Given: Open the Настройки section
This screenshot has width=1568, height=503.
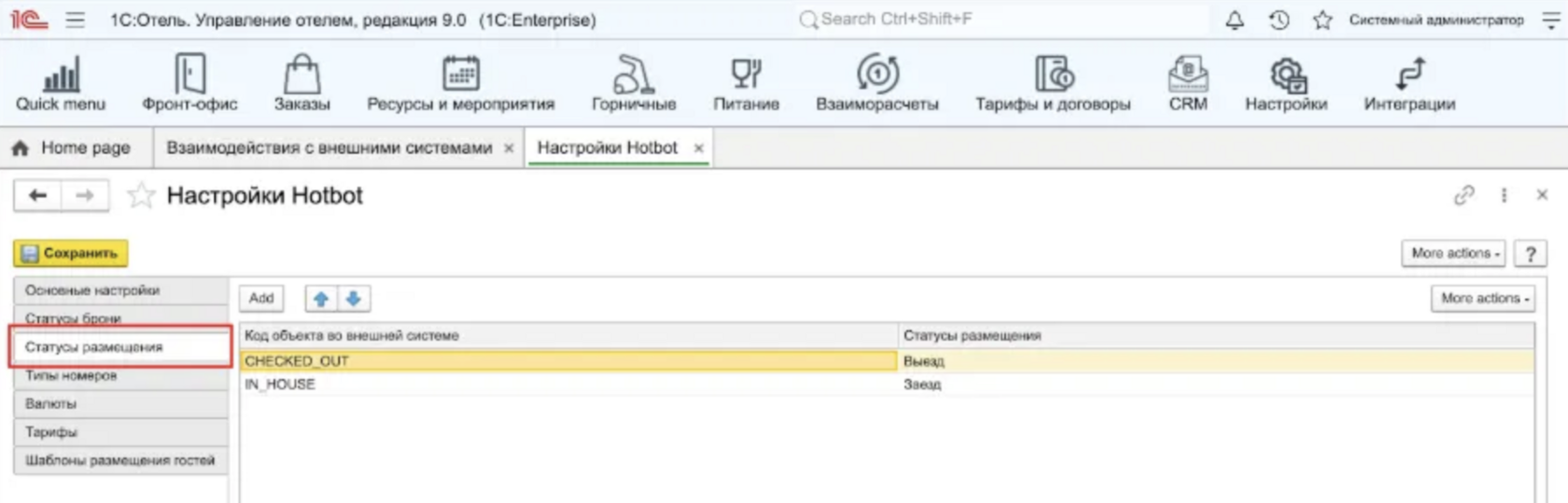Looking at the screenshot, I should [x=1286, y=83].
